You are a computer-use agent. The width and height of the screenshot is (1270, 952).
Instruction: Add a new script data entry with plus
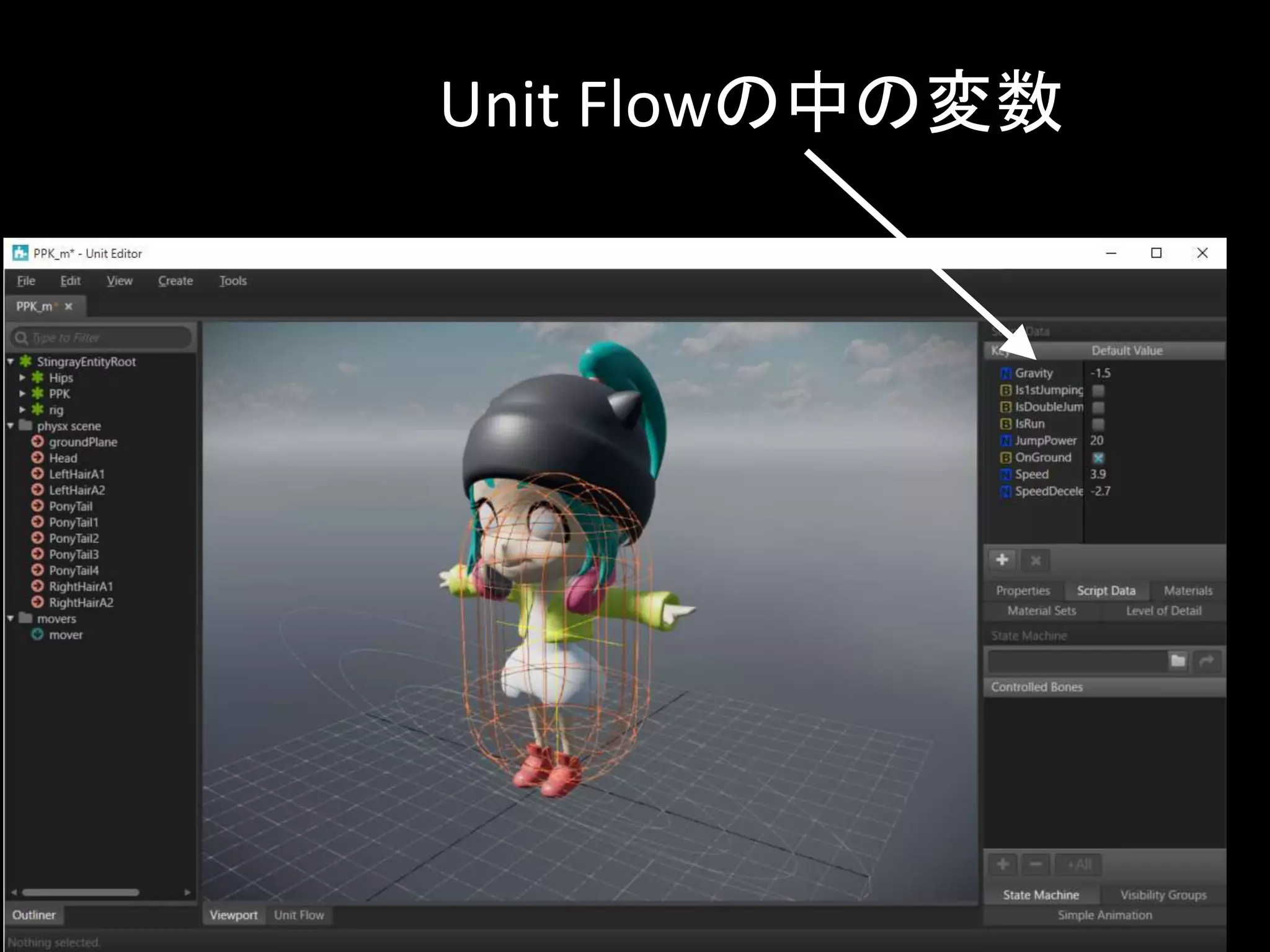coord(1002,560)
